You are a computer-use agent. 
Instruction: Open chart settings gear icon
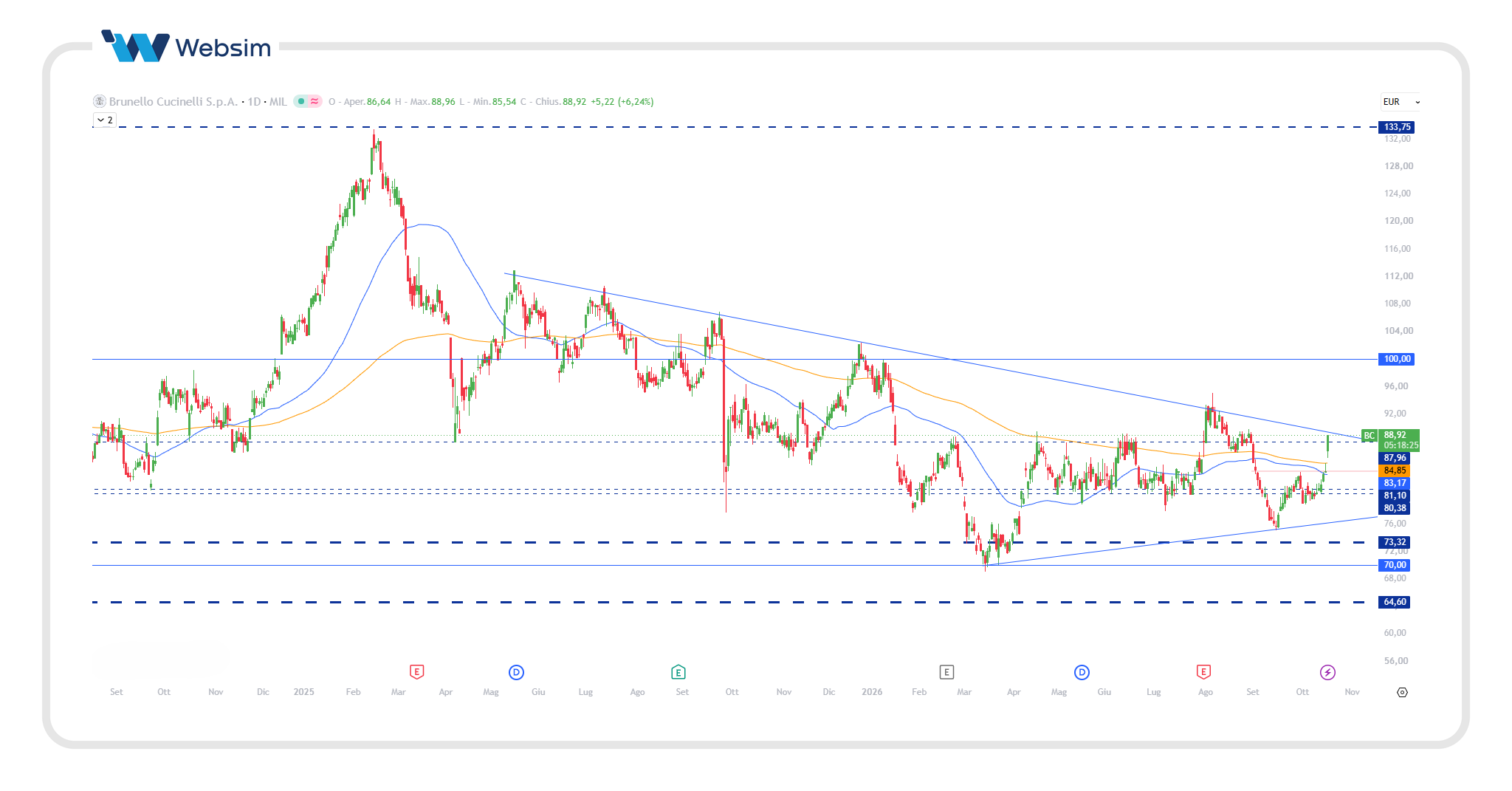click(1402, 692)
